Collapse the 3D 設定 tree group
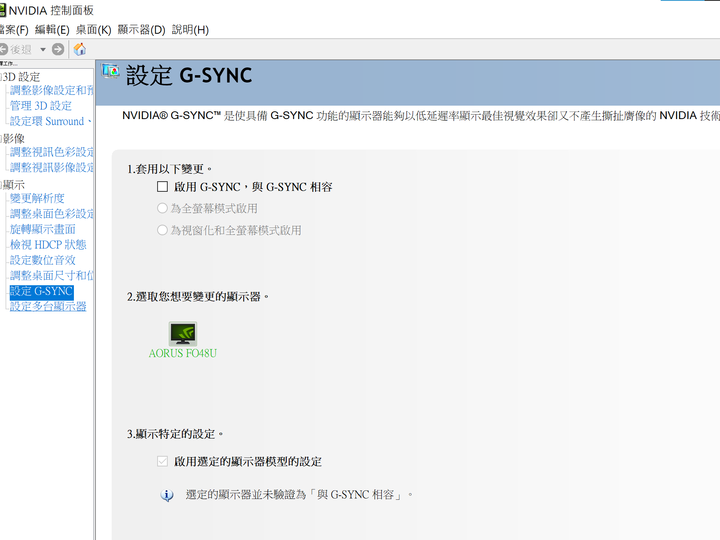720x540 pixels. pyautogui.click(x=1, y=77)
